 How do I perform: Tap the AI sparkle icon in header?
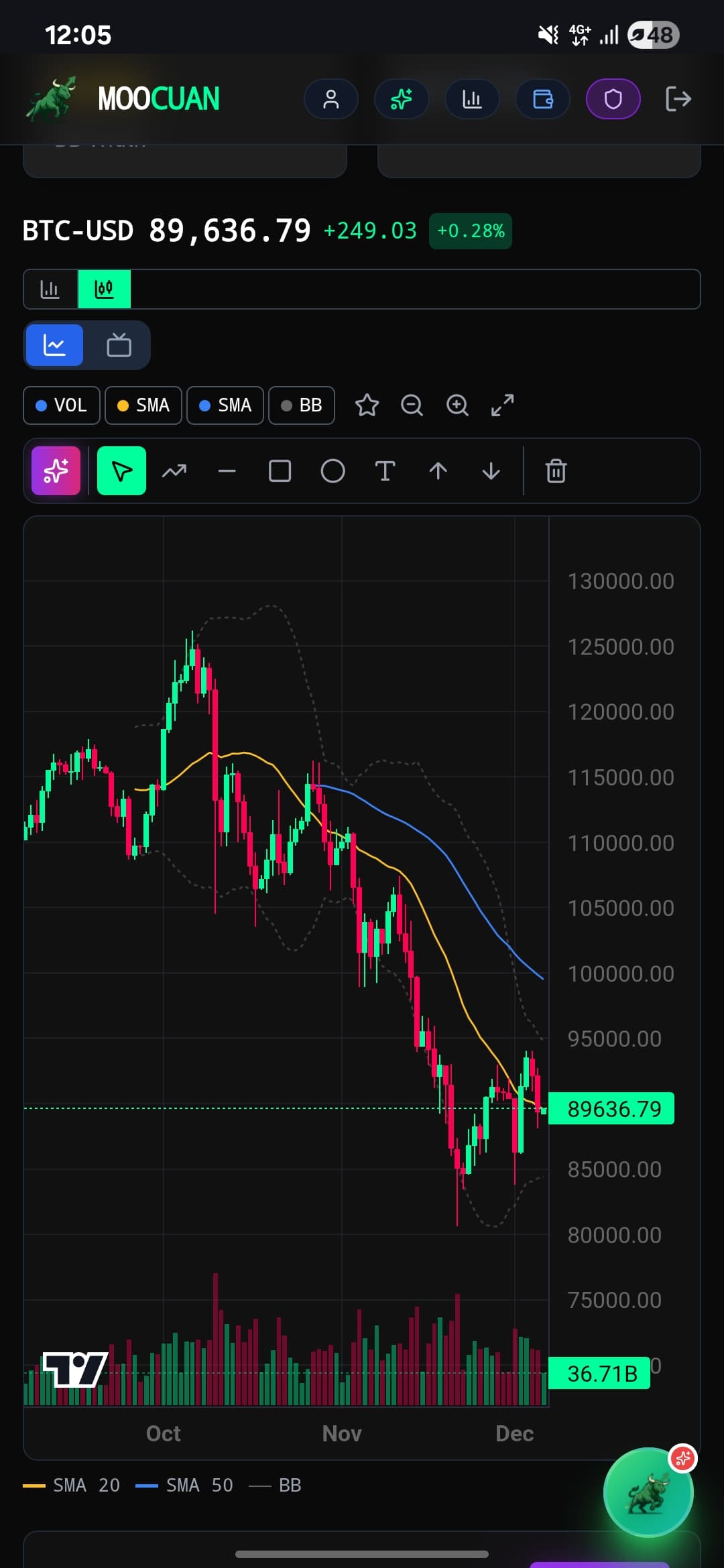[402, 99]
